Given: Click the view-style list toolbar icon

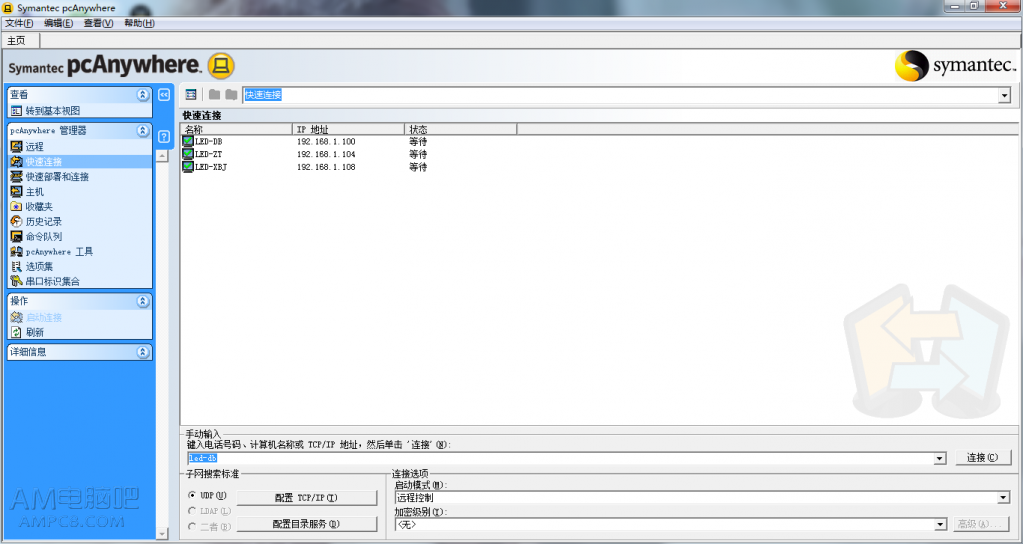Looking at the screenshot, I should (x=191, y=95).
